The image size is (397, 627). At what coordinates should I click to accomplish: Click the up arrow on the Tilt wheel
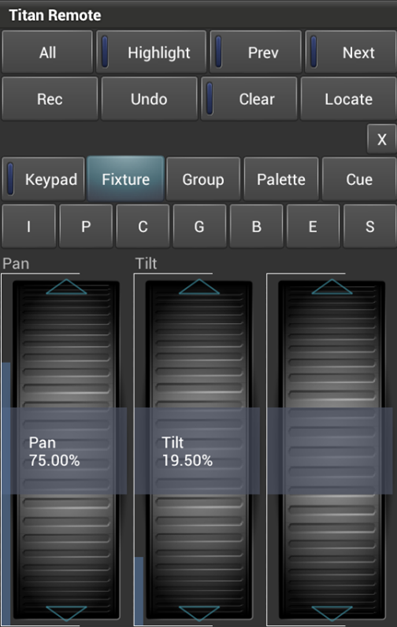(199, 287)
